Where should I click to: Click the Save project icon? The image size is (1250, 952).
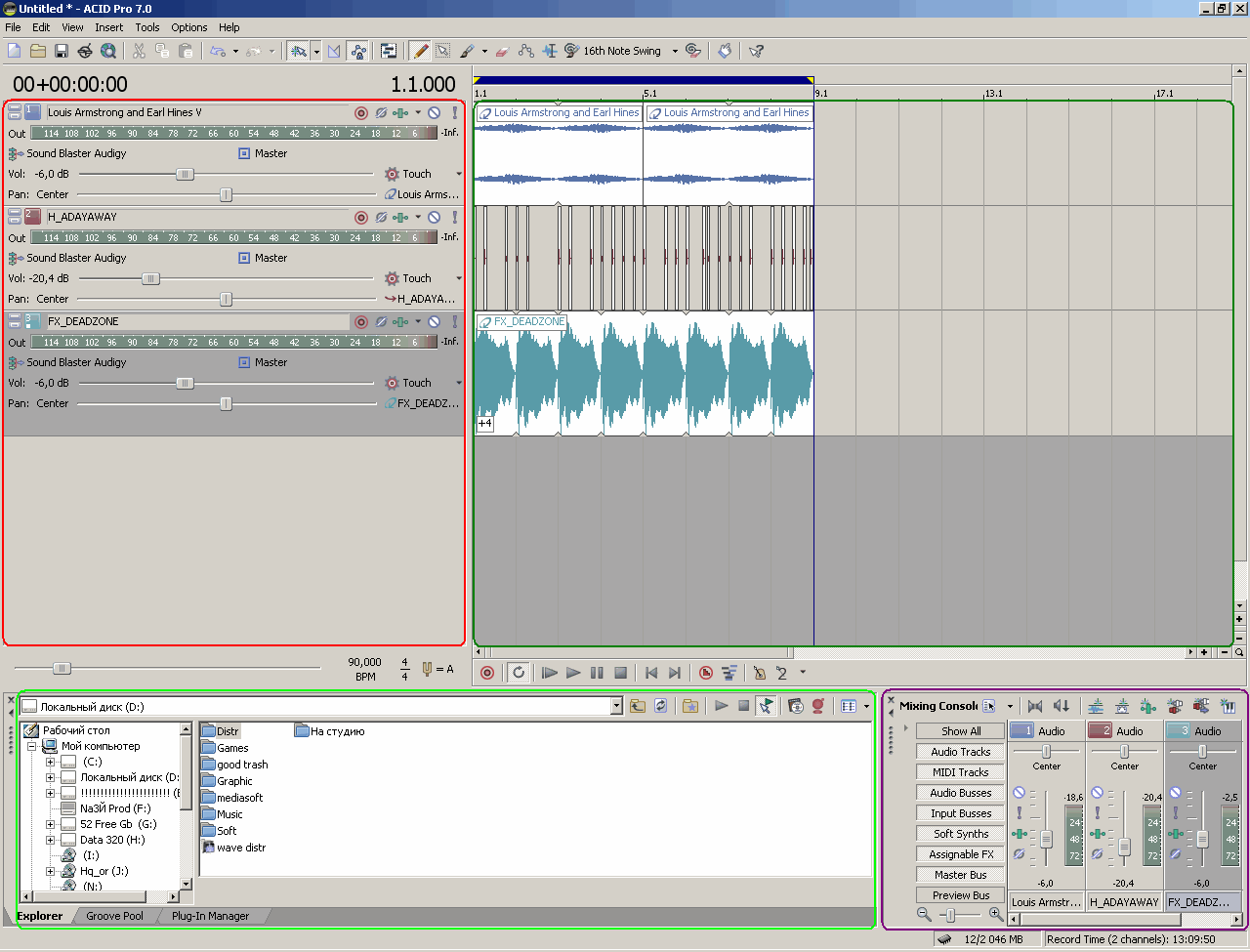pyautogui.click(x=61, y=51)
